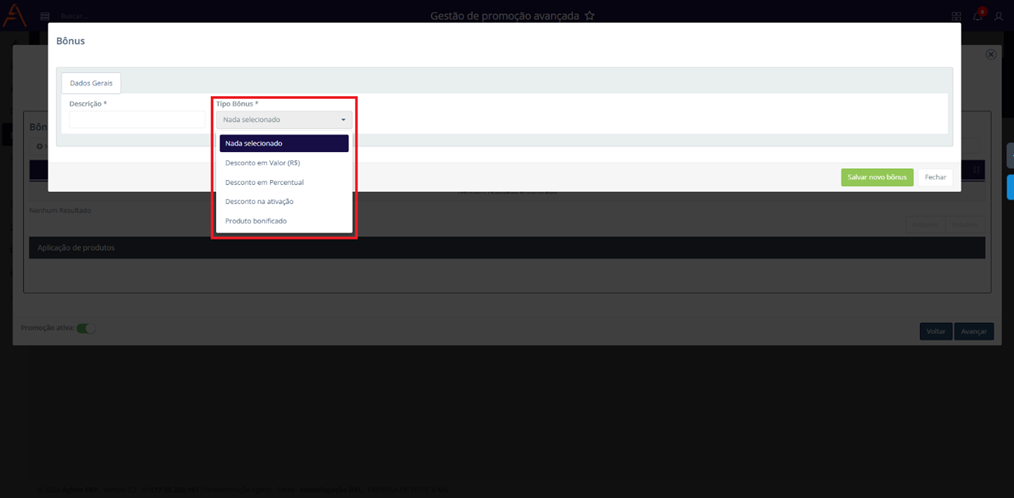1014x498 pixels.
Task: Select Produto bonificado bonus type
Action: tap(256, 220)
